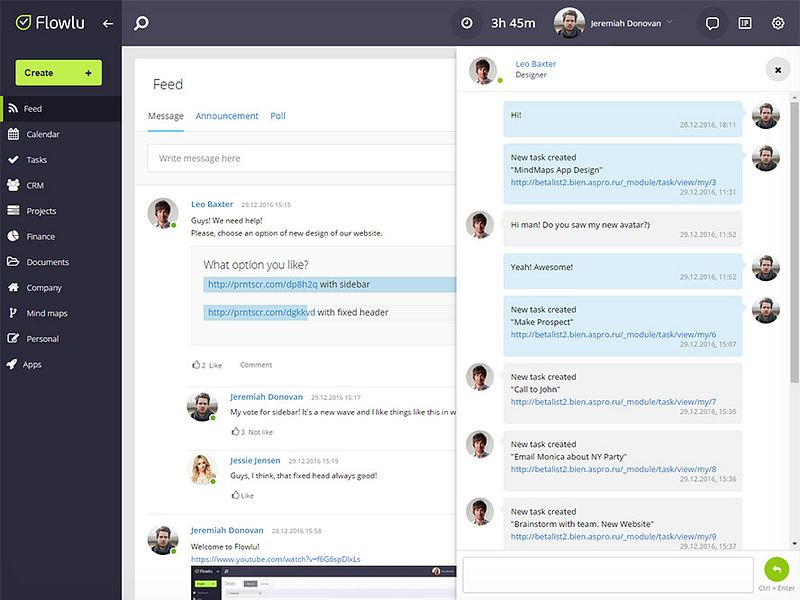The width and height of the screenshot is (800, 600).
Task: Click in the Write message here field
Action: pos(302,158)
